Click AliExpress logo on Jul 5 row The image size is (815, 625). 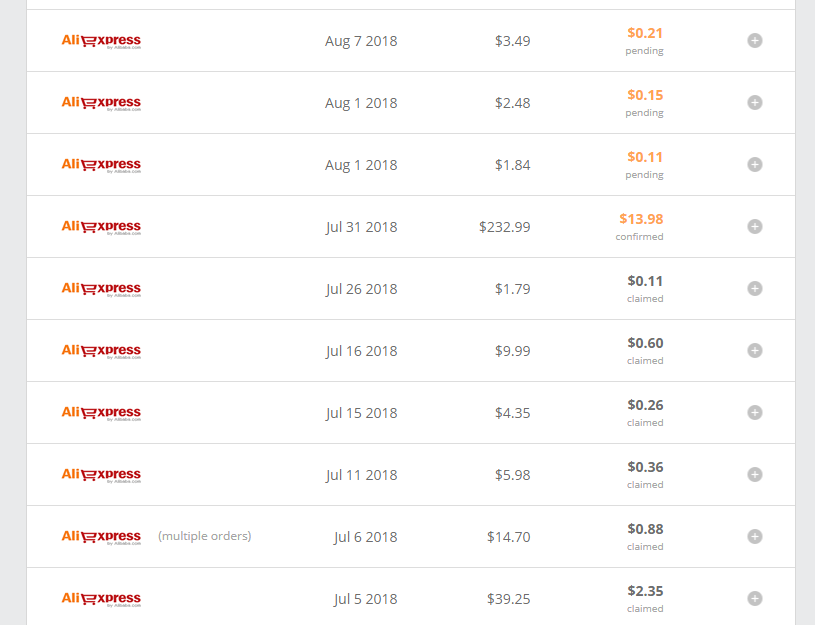pos(101,599)
